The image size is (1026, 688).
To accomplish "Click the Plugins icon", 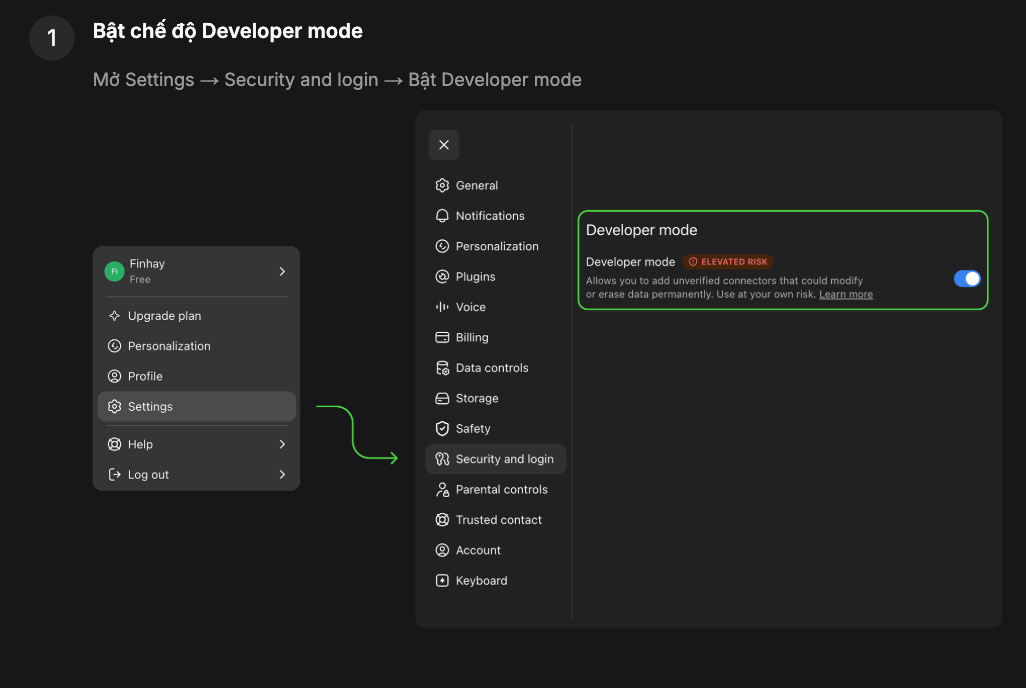I will coord(442,277).
